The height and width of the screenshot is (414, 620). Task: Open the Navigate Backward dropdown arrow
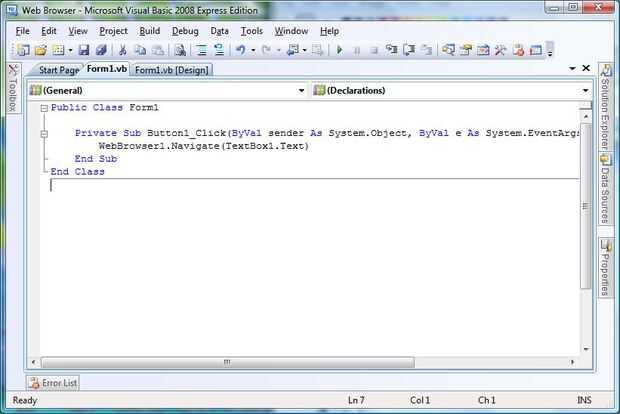point(304,50)
